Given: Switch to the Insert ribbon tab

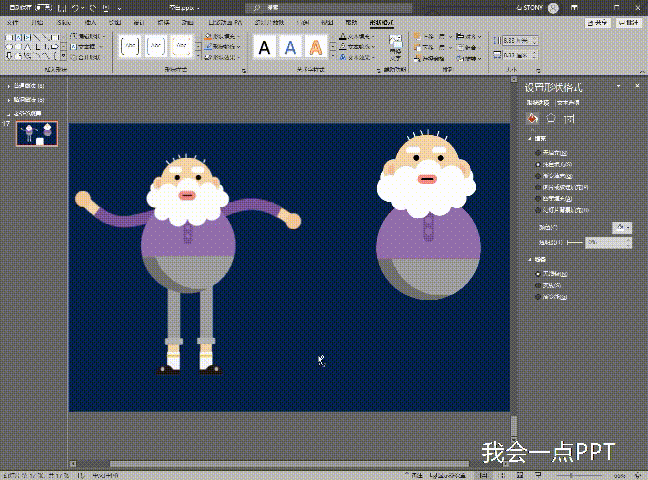Looking at the screenshot, I should 90,22.
